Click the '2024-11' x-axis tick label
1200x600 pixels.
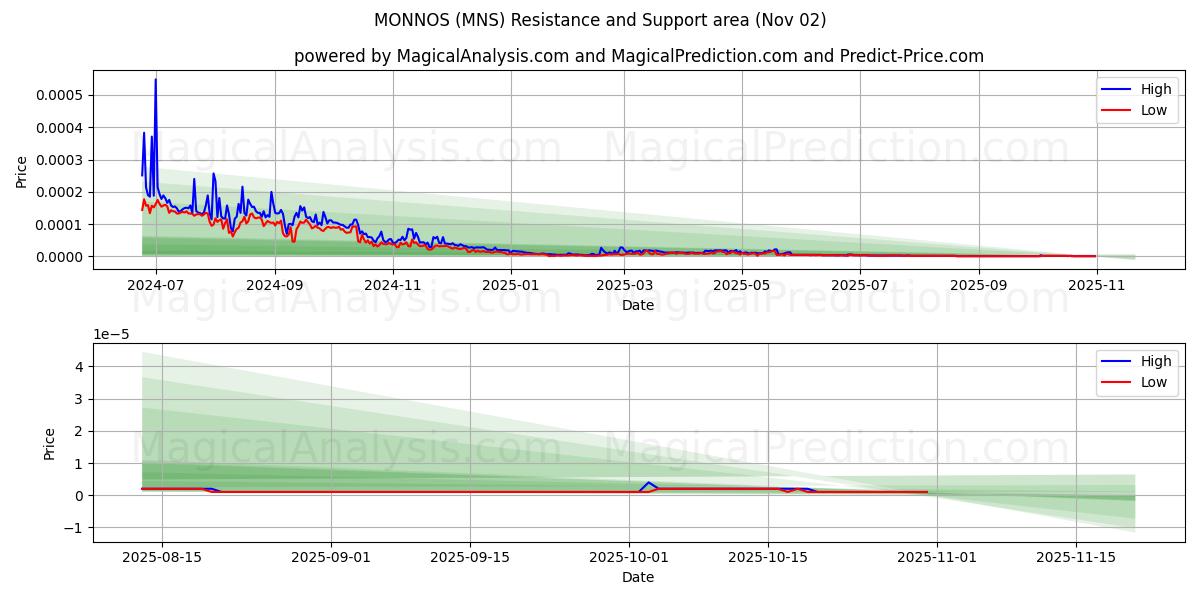point(393,285)
